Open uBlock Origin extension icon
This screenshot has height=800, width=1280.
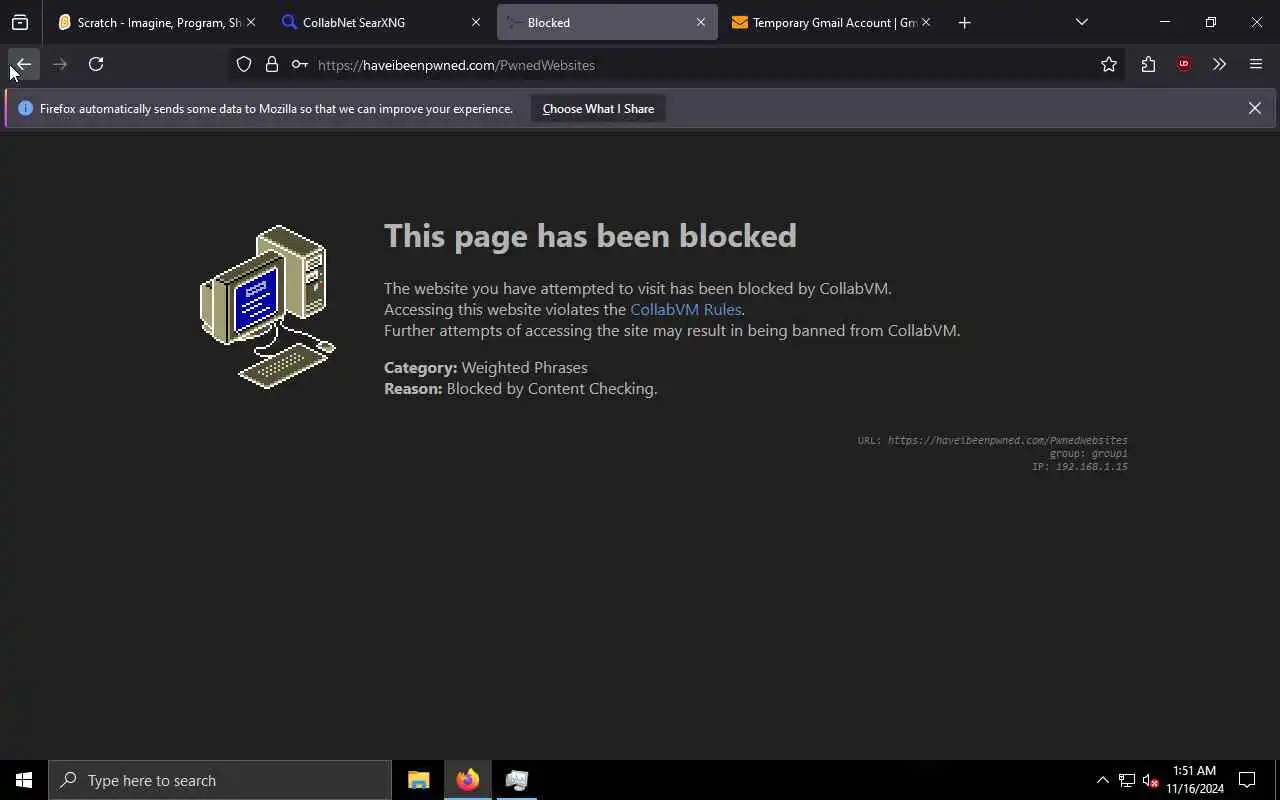pos(1184,64)
